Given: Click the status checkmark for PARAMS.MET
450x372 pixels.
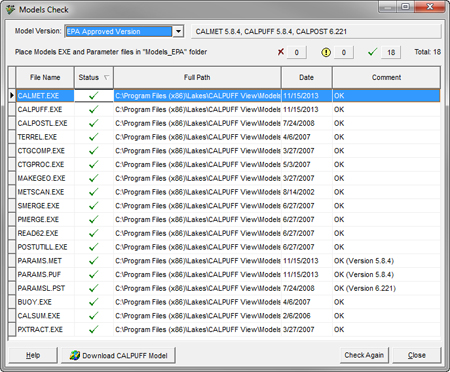Looking at the screenshot, I should tap(94, 260).
